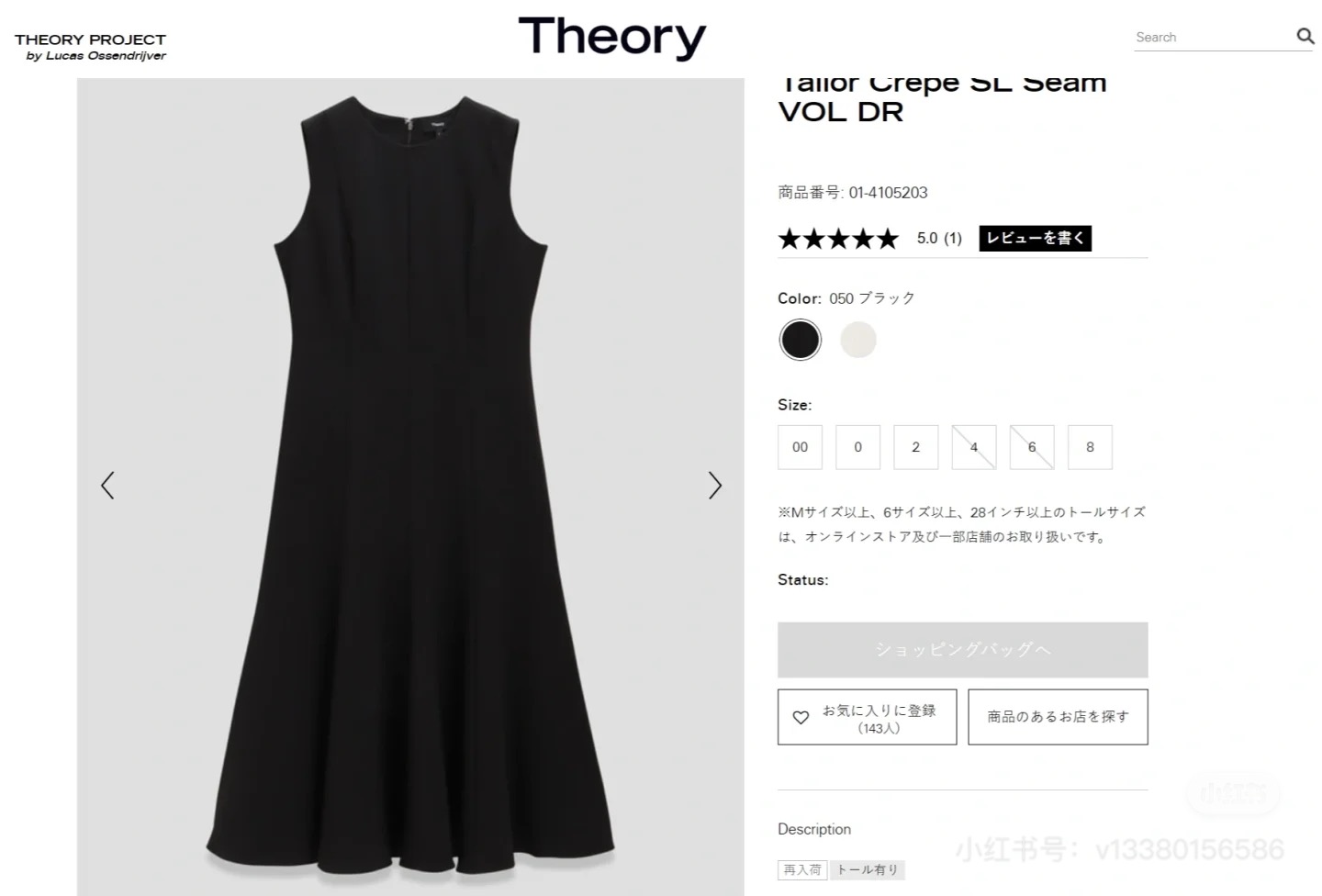Focus the Search input field
Screen dimensions: 1322x896
pos(1212,37)
